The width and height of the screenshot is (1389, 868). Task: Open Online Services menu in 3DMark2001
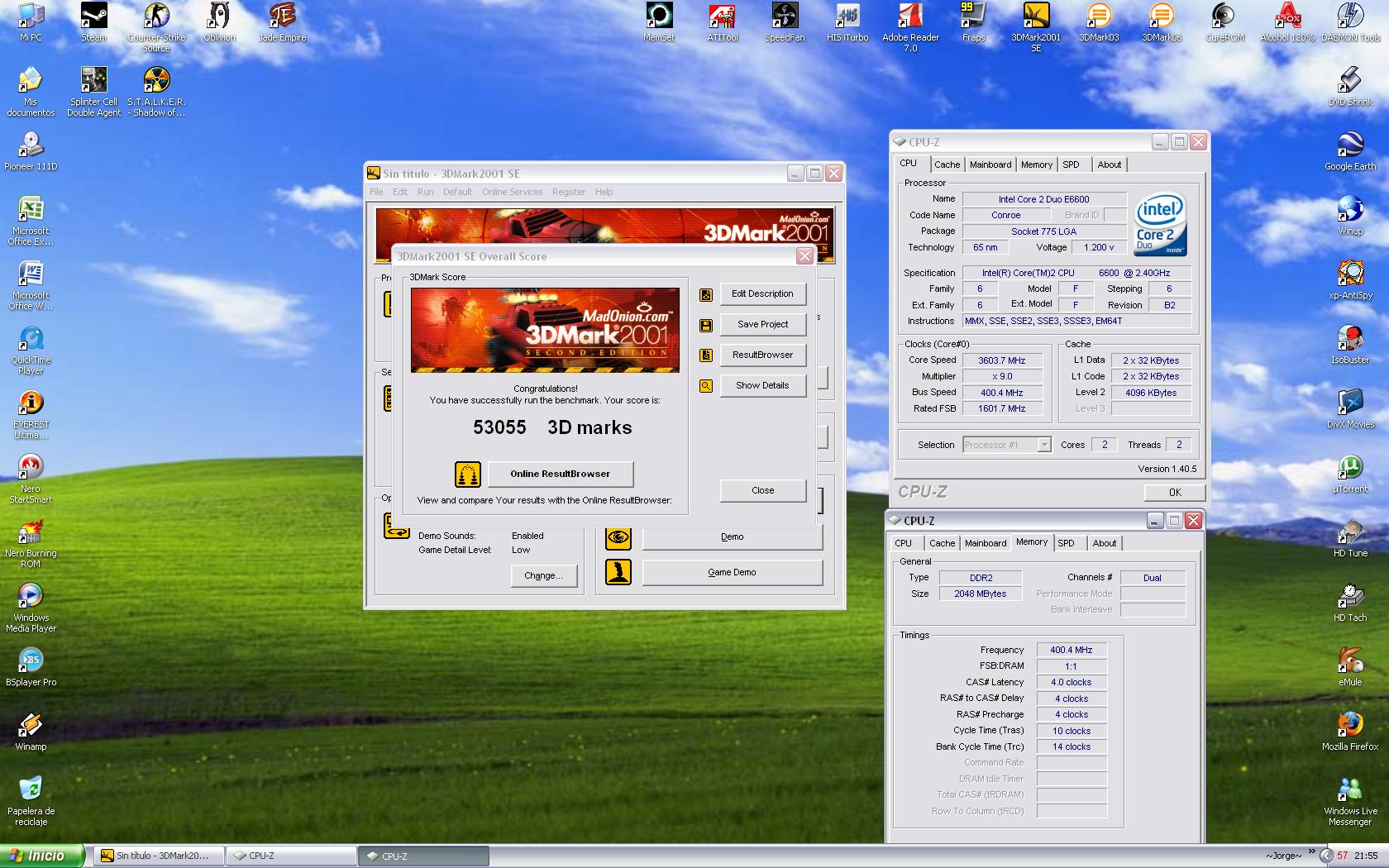tap(513, 192)
